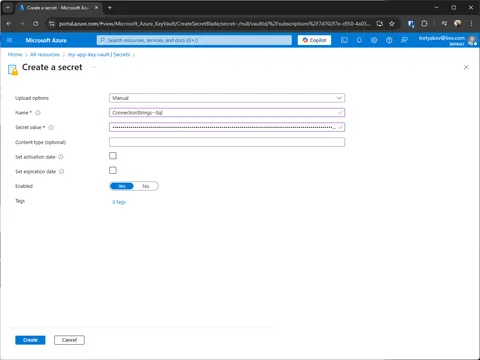This screenshot has height=360, width=480.
Task: Open the Help question mark menu
Action: click(389, 40)
